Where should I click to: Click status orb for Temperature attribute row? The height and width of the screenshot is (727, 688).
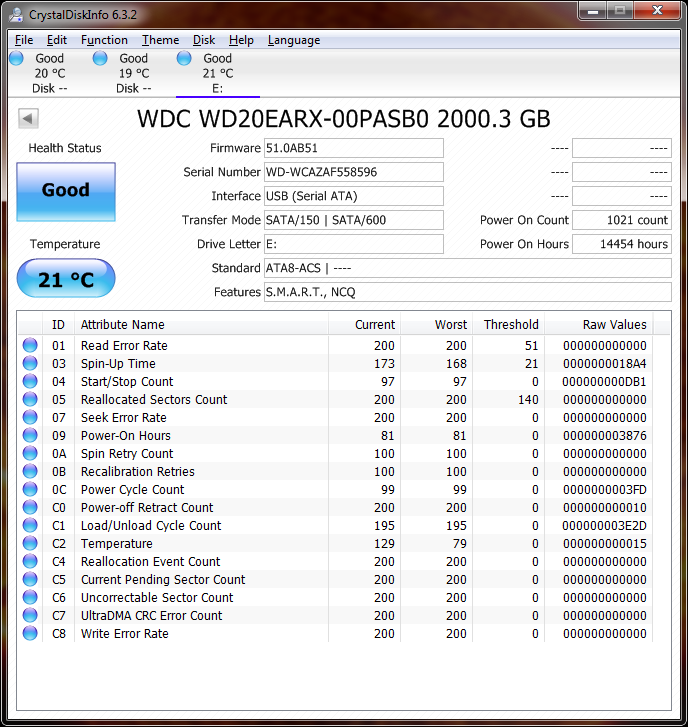(x=30, y=543)
